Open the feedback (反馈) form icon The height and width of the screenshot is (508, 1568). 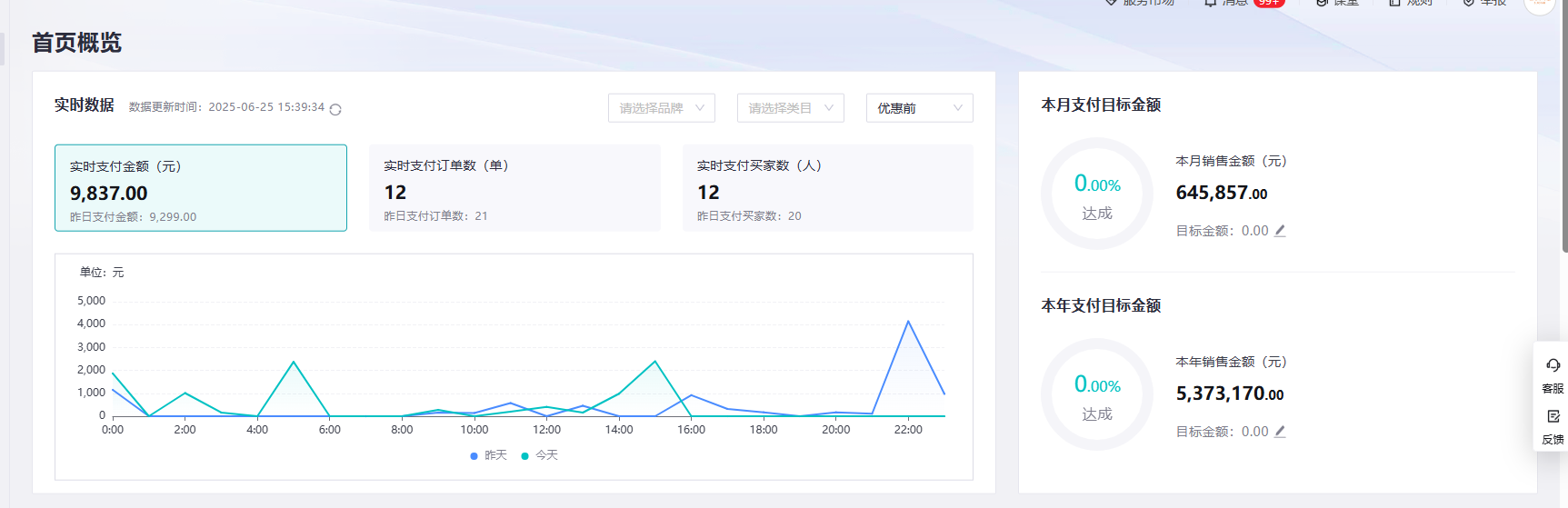1553,416
